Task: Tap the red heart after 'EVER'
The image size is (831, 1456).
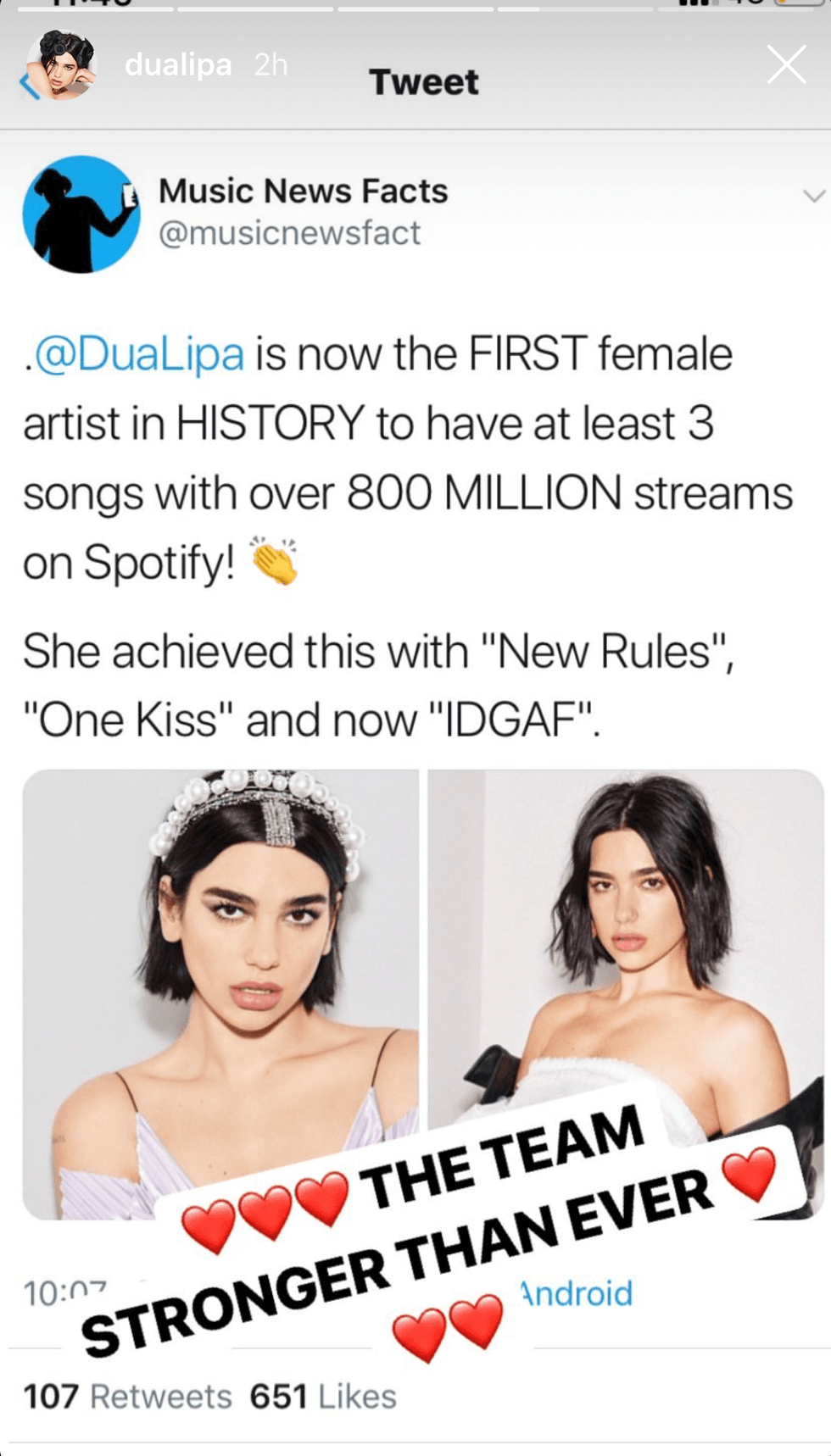Action: click(749, 1174)
